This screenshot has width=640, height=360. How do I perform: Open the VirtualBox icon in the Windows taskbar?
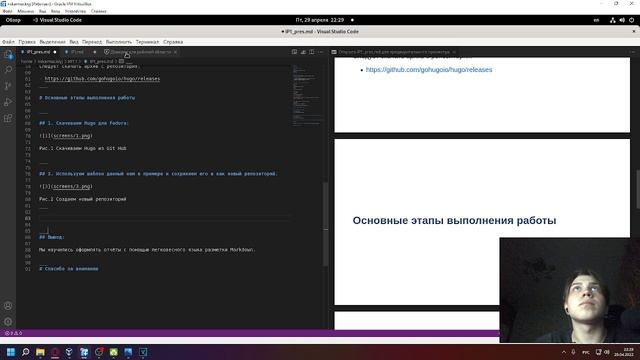pos(84,352)
